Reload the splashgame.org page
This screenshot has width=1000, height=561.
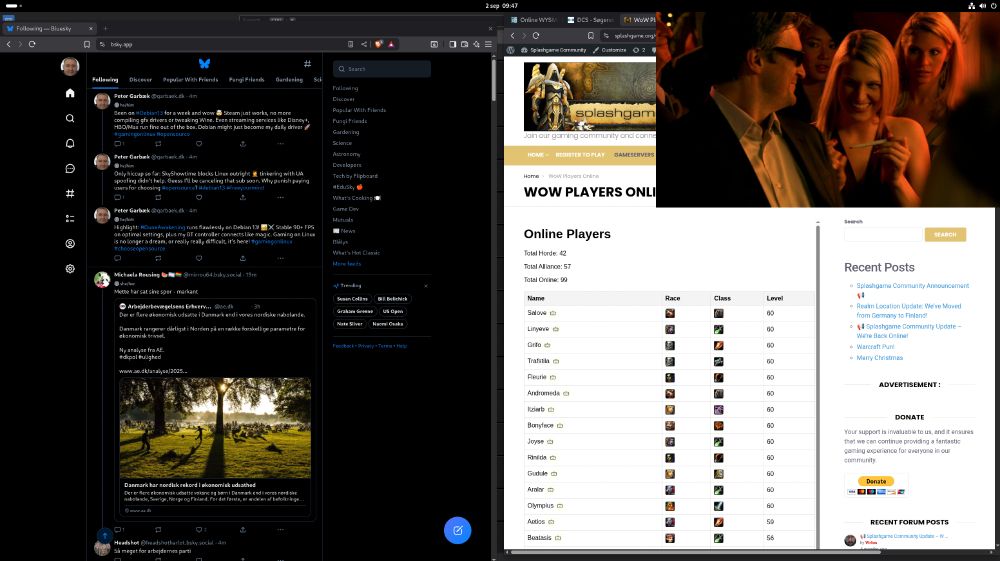pyautogui.click(x=536, y=36)
